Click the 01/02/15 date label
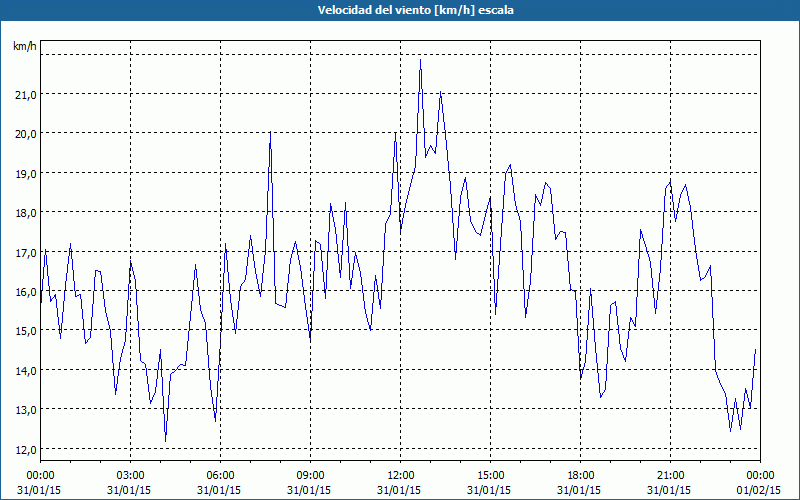Image resolution: width=800 pixels, height=500 pixels. [759, 490]
